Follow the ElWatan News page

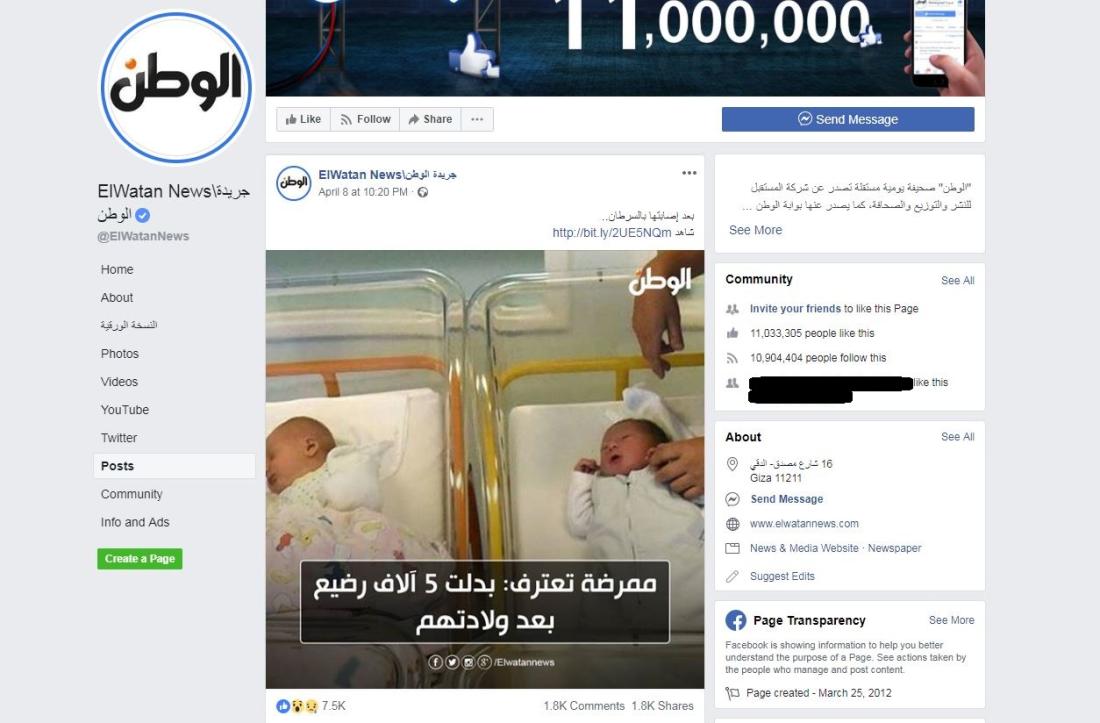coord(365,119)
